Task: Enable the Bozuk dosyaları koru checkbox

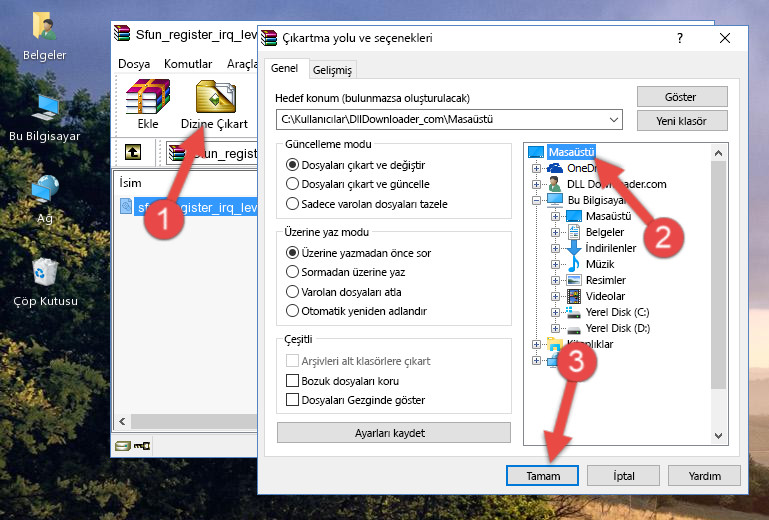Action: 293,381
